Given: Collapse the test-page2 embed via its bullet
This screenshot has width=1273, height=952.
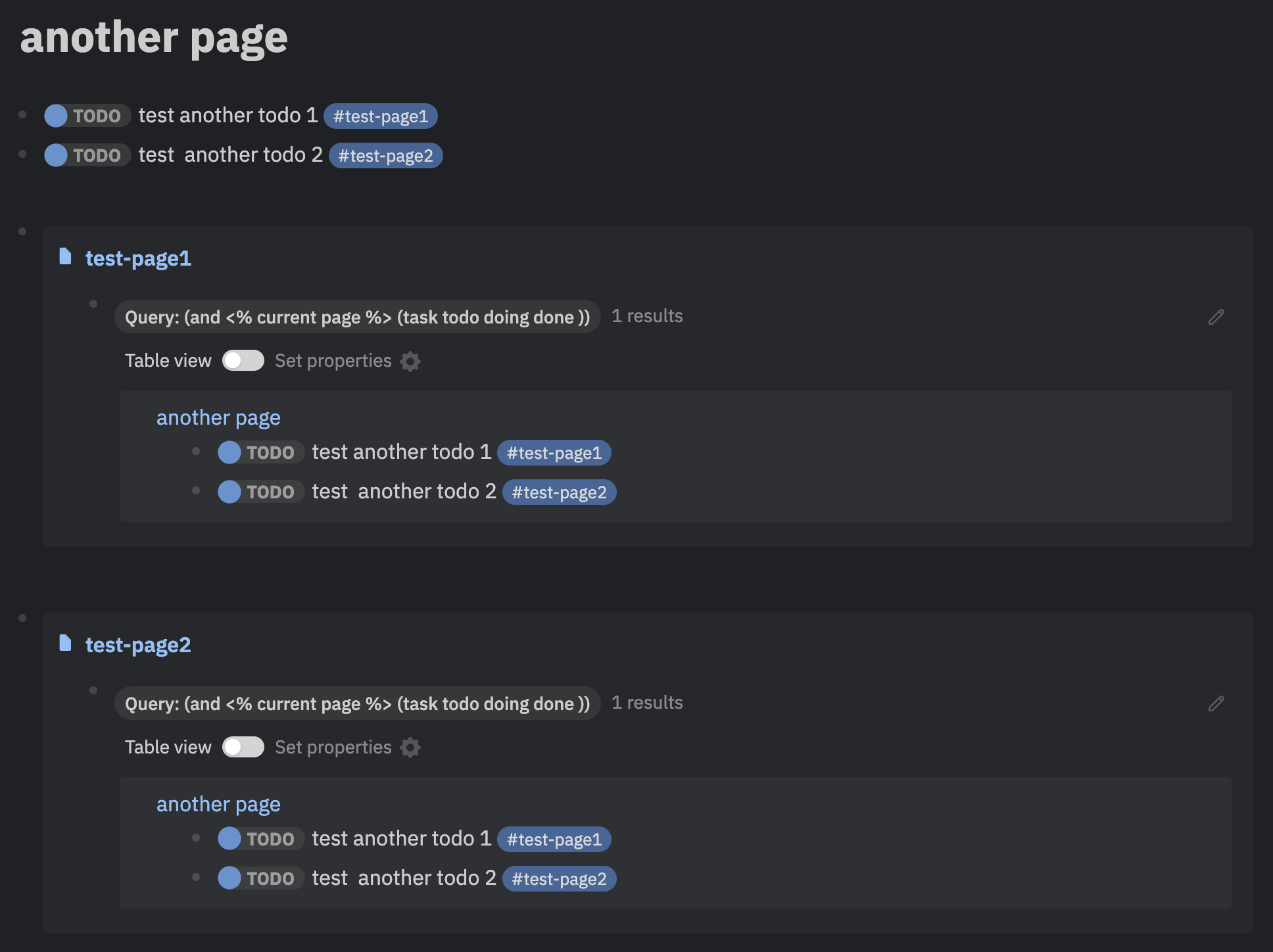Looking at the screenshot, I should point(22,617).
